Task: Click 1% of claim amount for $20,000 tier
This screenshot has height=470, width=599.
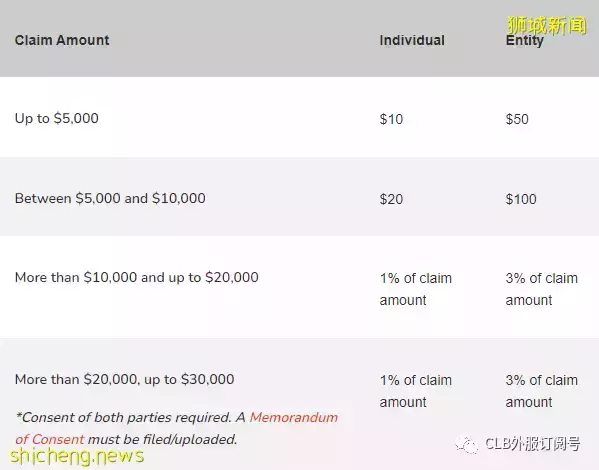Action: [416, 289]
